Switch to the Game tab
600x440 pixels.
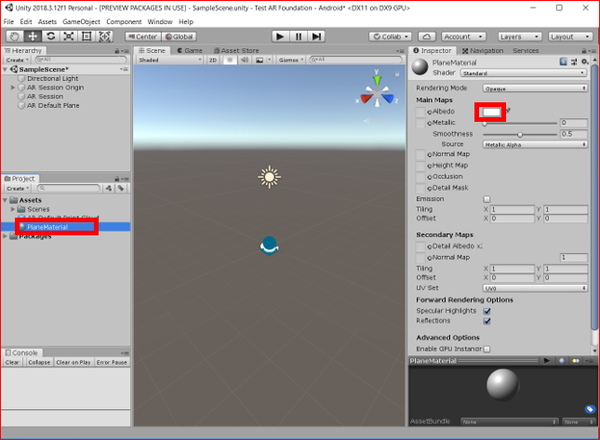pyautogui.click(x=190, y=51)
